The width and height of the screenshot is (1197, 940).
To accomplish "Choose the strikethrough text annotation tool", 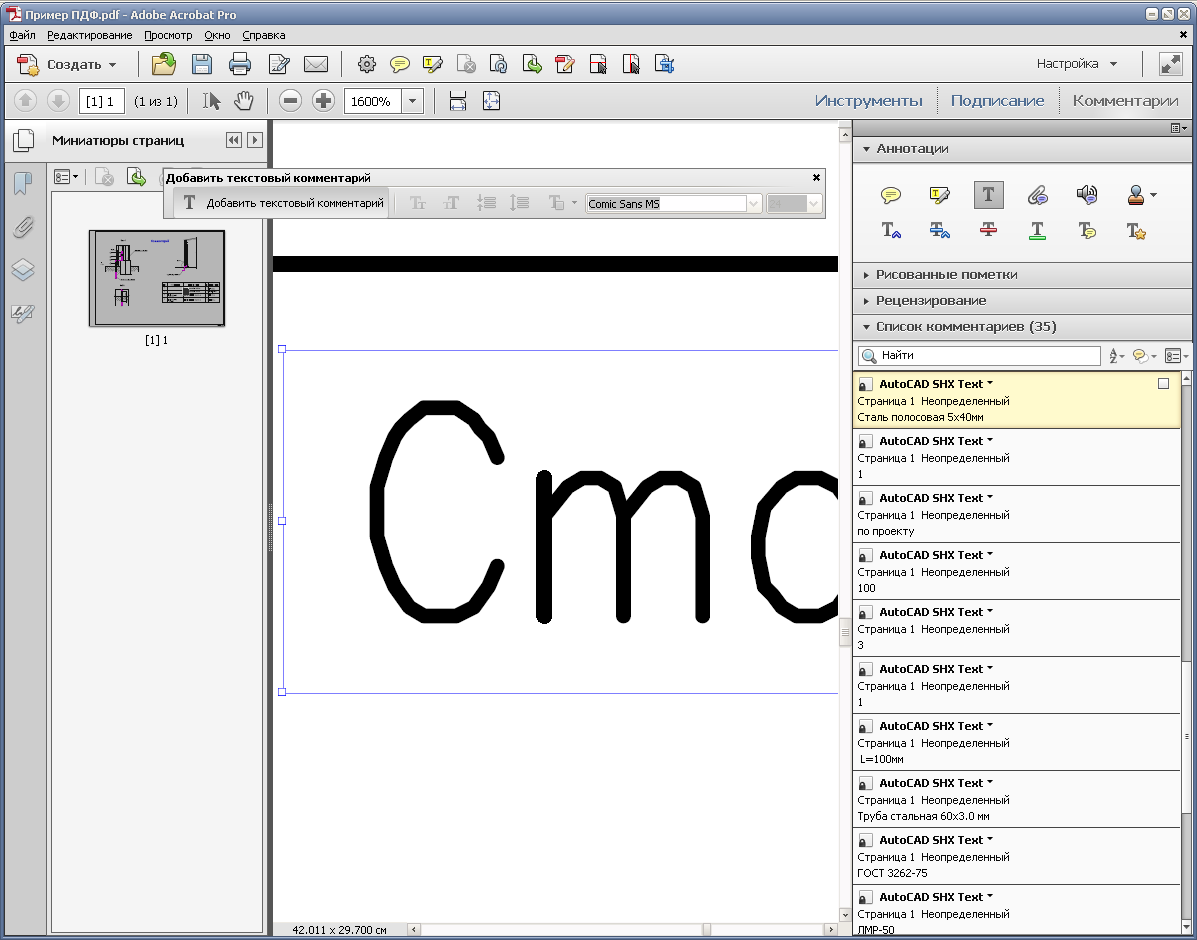I will coord(988,230).
